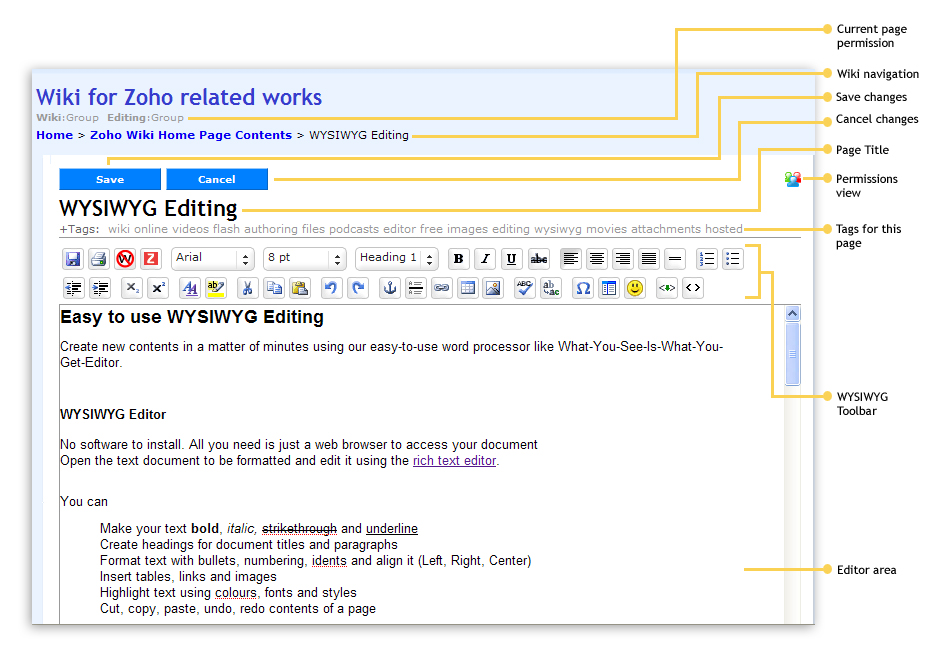Open find and replace
This screenshot has height=656, width=950.
coord(551,288)
